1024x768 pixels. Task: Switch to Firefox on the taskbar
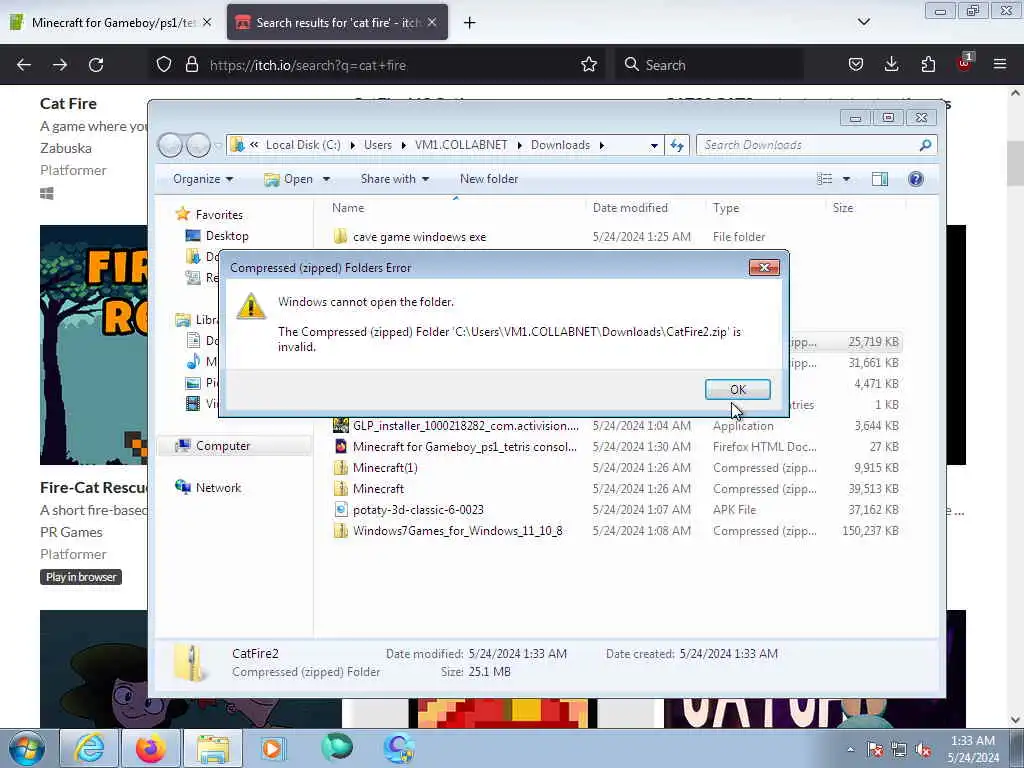tap(151, 748)
